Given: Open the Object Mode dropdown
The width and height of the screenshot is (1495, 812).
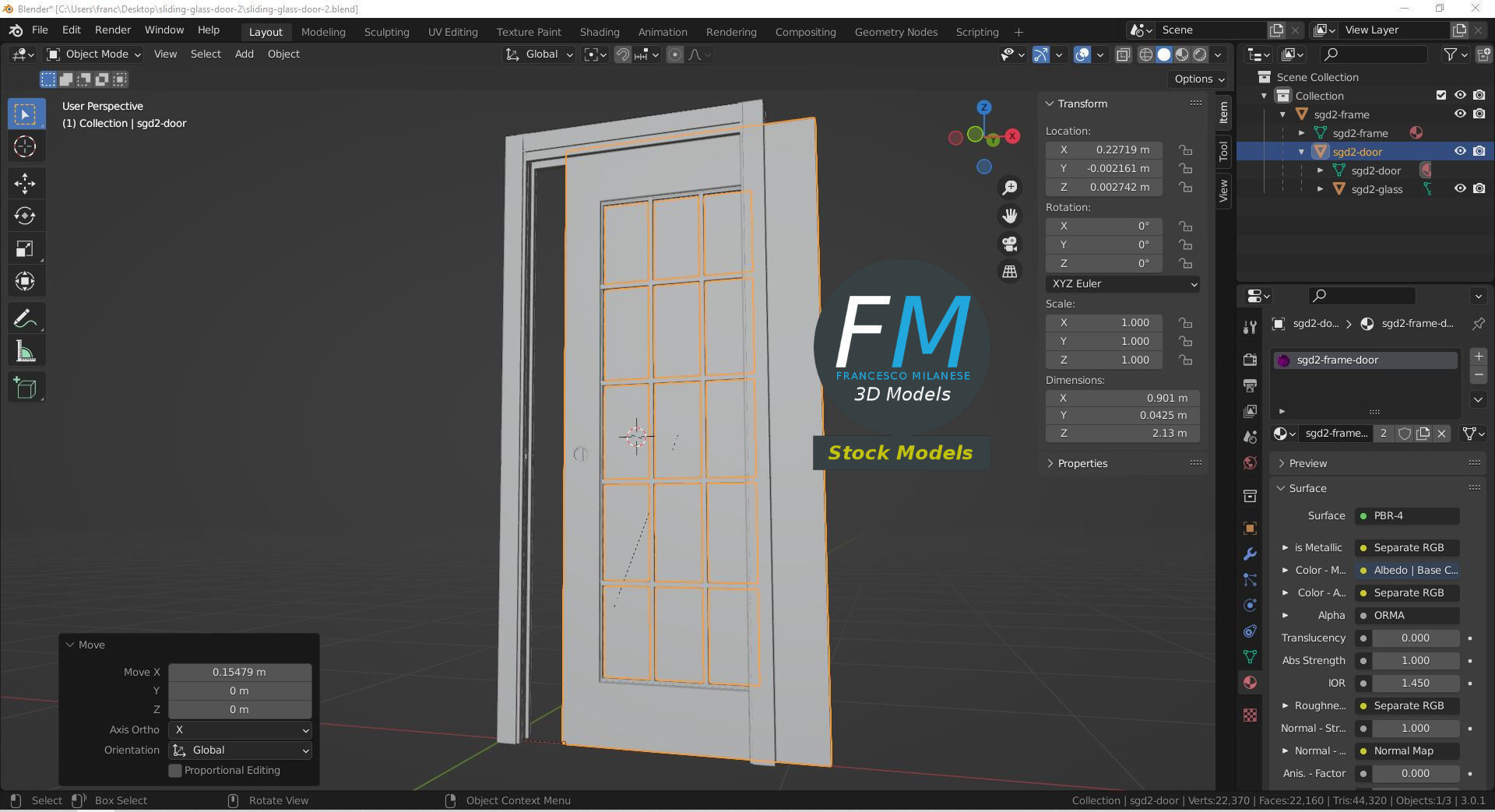Looking at the screenshot, I should (x=94, y=54).
